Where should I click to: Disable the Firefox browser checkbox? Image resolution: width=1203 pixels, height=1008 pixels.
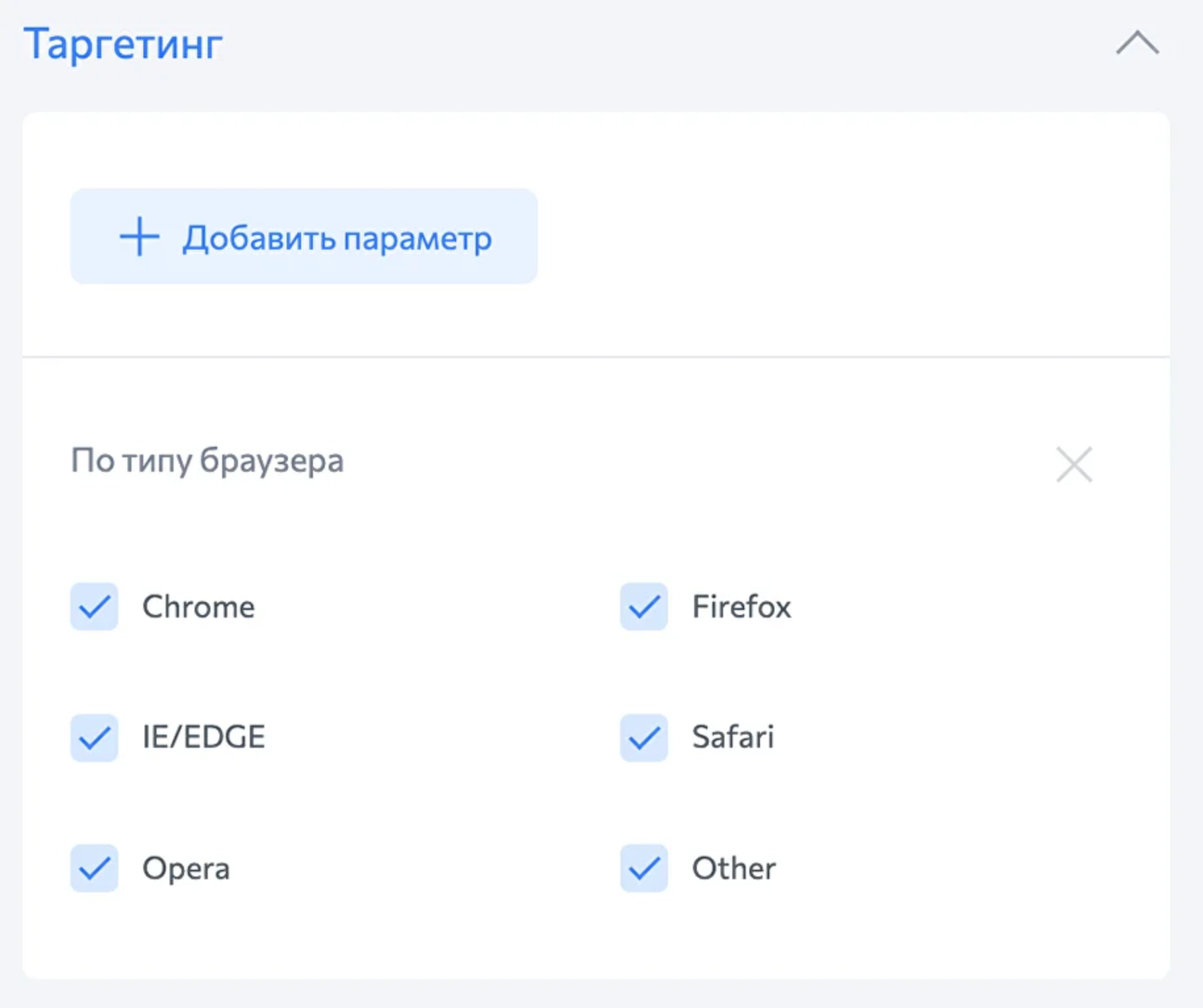click(644, 606)
